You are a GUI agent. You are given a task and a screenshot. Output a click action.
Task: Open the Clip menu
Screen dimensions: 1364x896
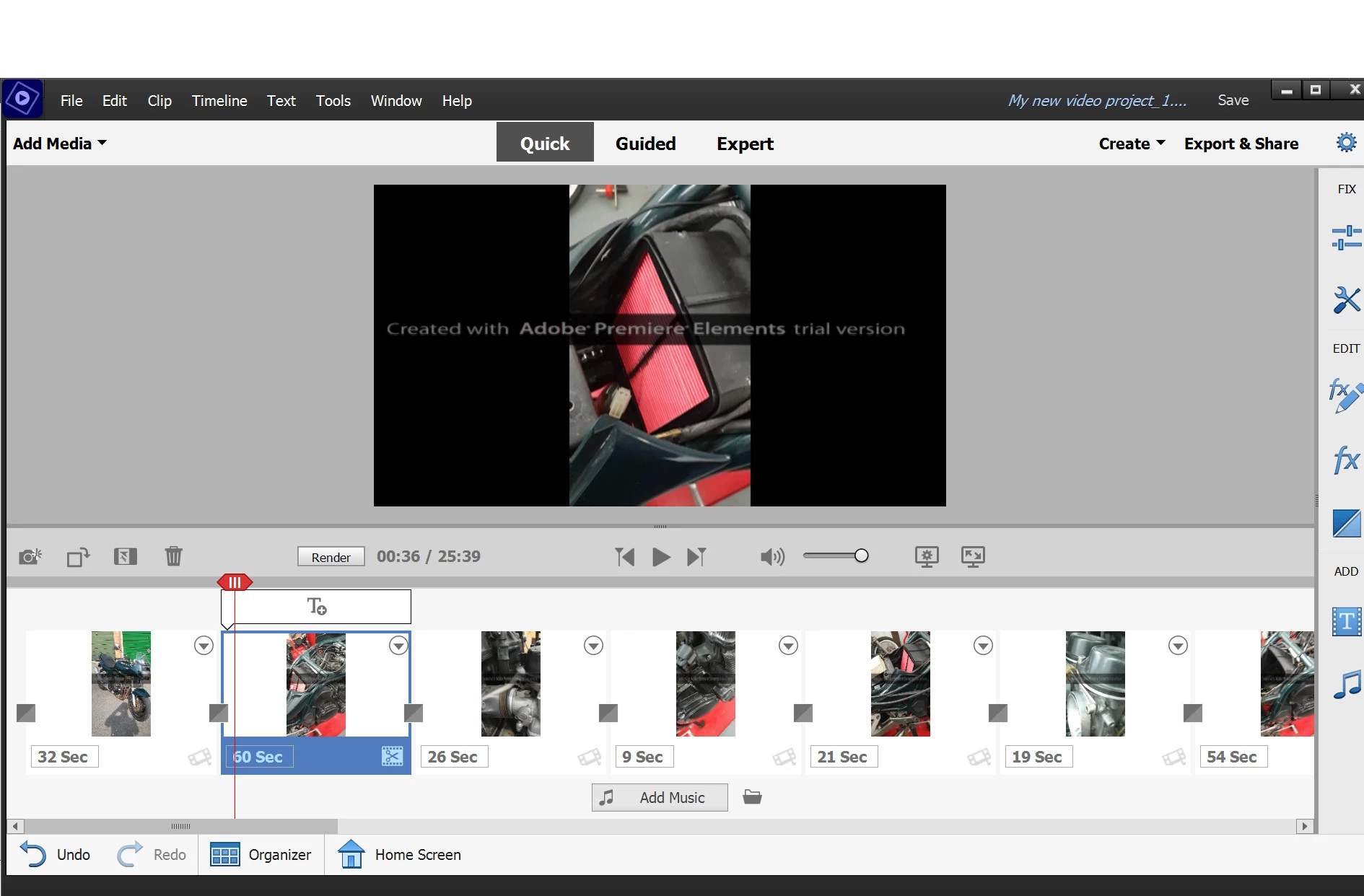[159, 101]
